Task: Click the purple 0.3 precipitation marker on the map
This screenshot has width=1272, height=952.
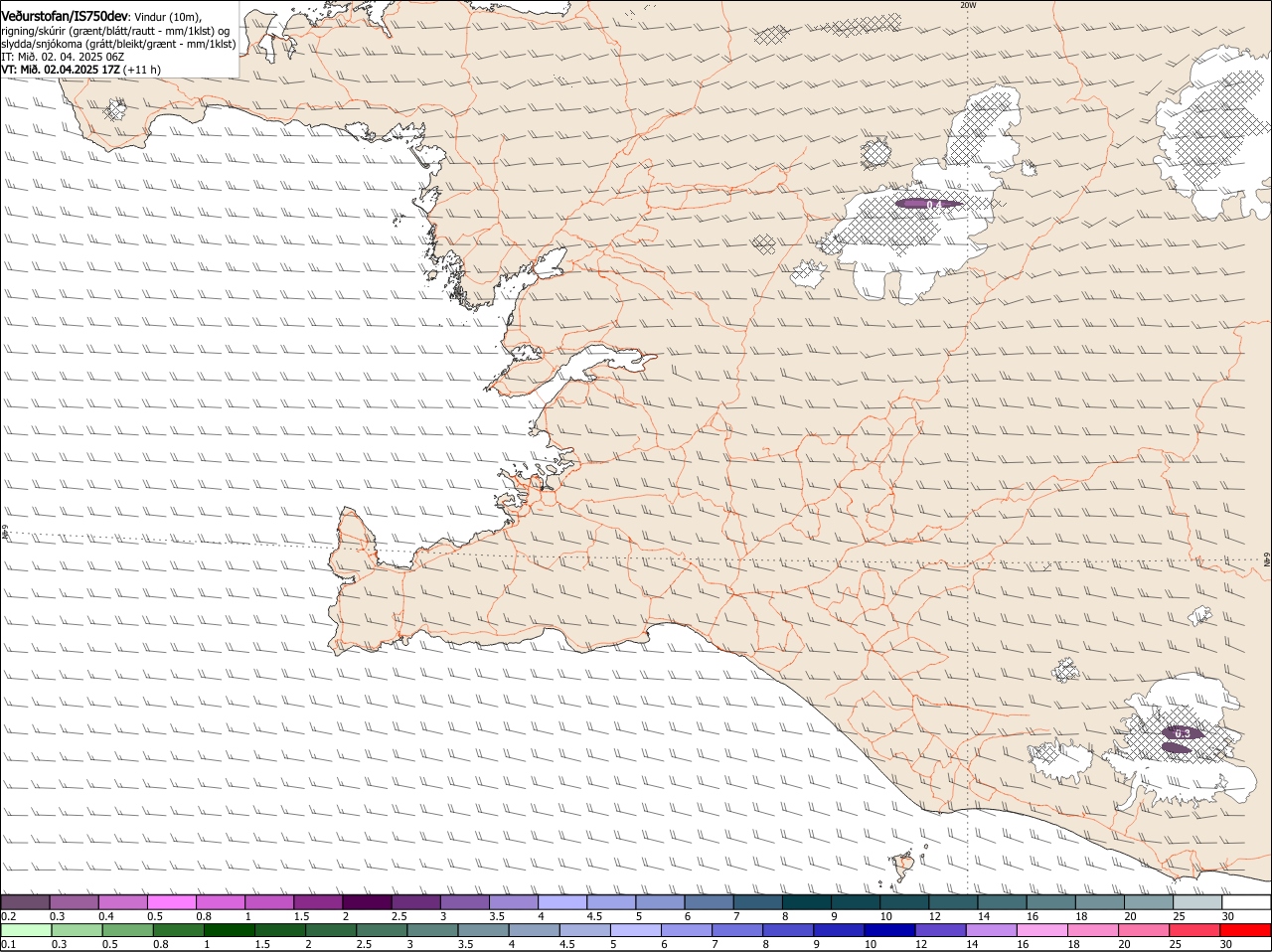Action: tap(1182, 733)
